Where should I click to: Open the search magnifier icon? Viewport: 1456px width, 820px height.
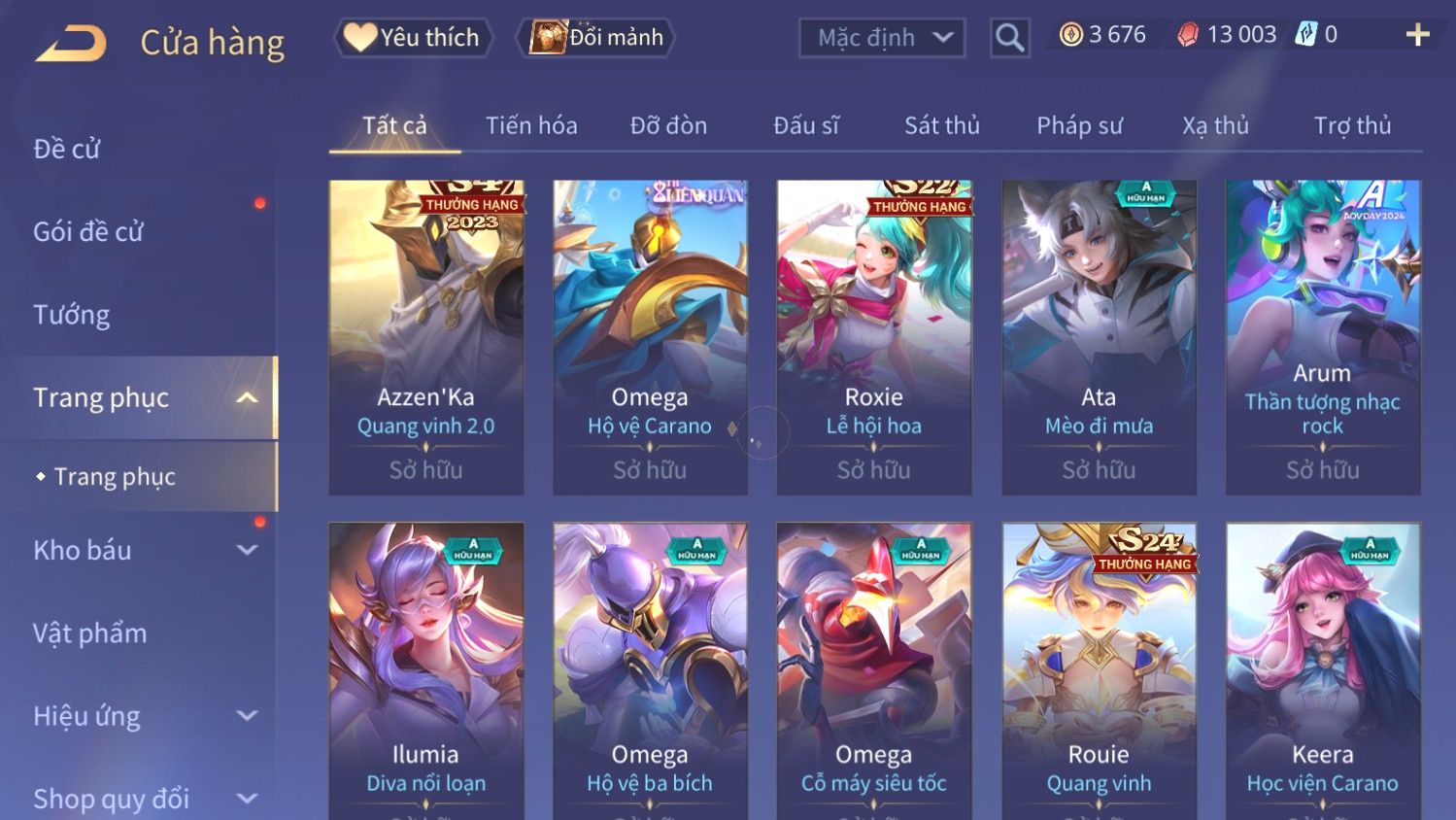point(1010,38)
